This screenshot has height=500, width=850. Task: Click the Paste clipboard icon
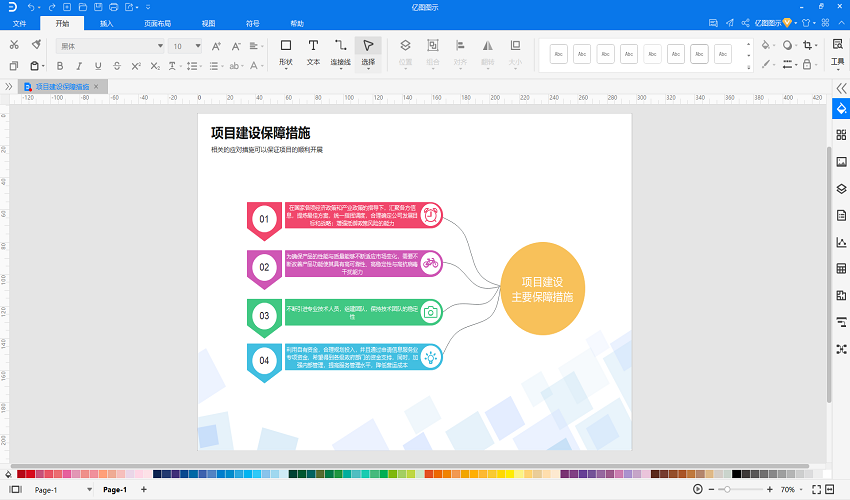click(35, 66)
